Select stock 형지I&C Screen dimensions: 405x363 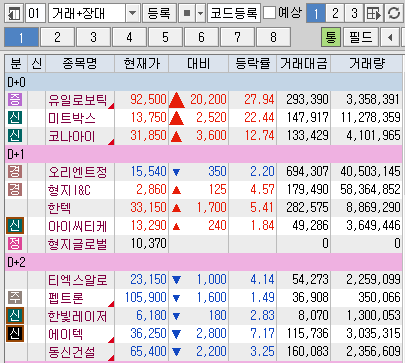(x=69, y=190)
